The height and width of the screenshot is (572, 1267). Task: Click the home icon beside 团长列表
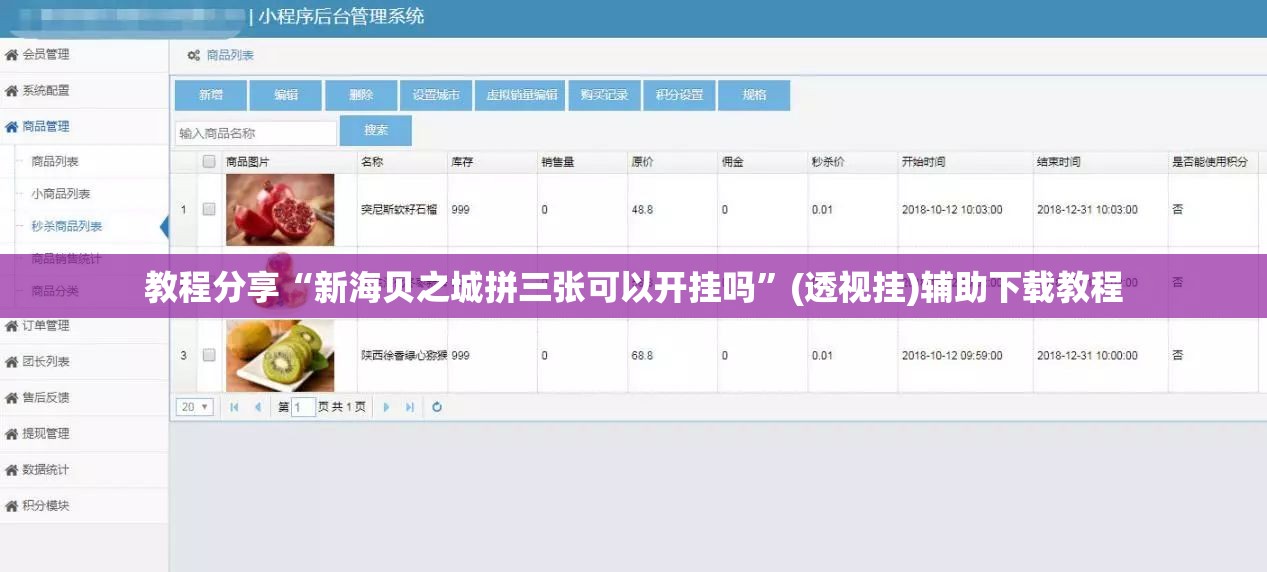click(x=12, y=361)
